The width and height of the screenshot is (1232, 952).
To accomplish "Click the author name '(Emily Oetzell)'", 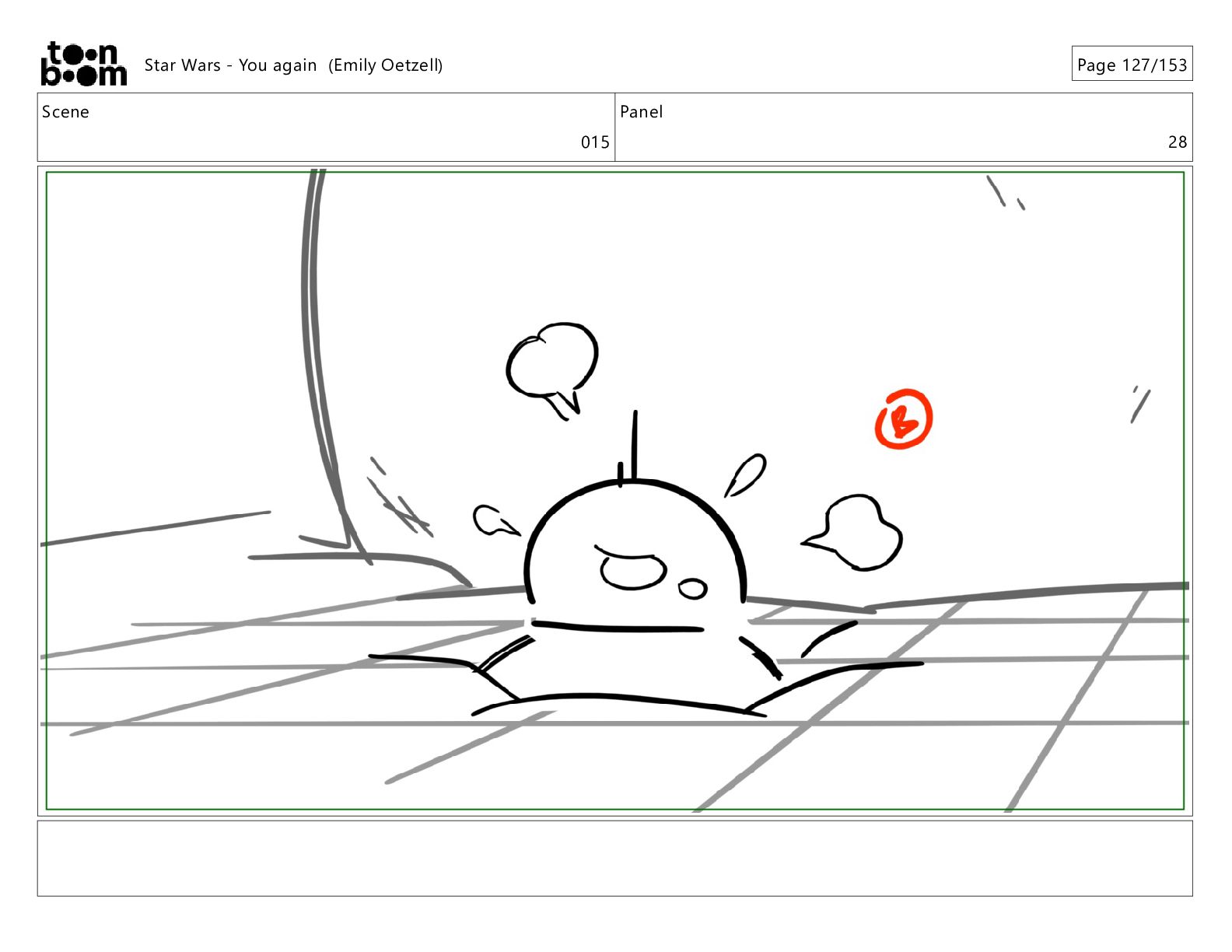I will click(385, 65).
